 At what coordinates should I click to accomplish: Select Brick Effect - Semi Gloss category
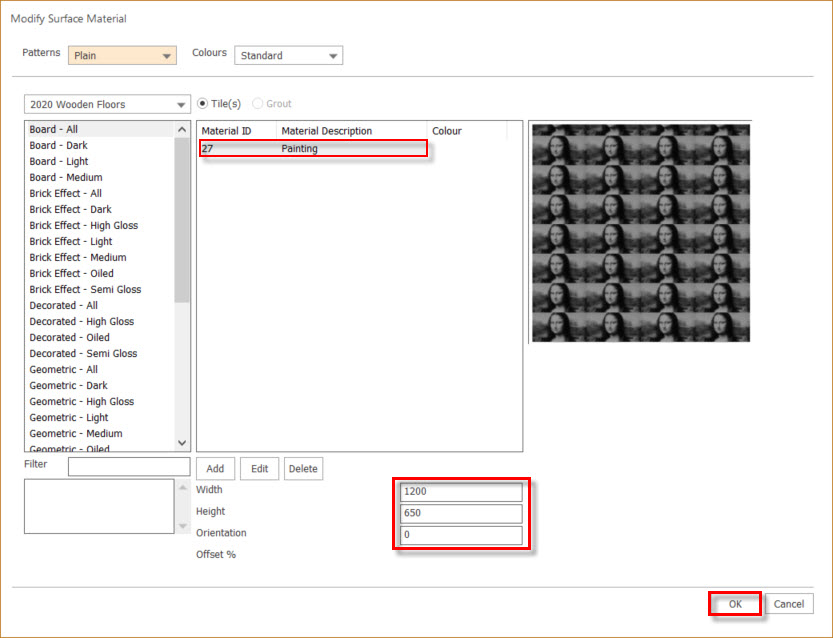point(100,289)
